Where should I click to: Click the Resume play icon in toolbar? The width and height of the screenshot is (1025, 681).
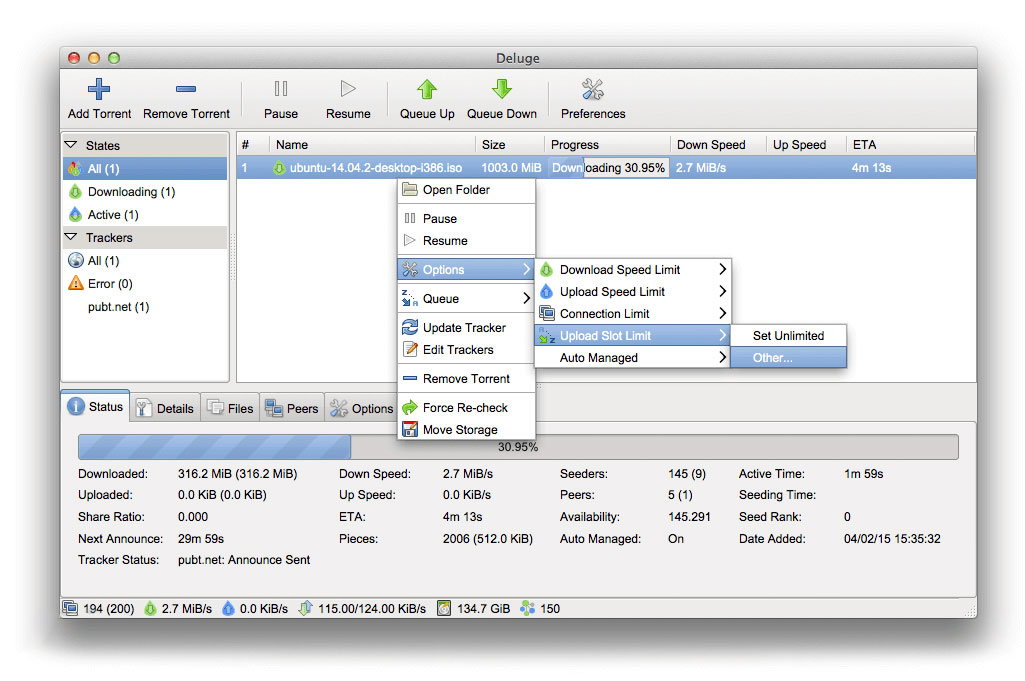tap(348, 89)
